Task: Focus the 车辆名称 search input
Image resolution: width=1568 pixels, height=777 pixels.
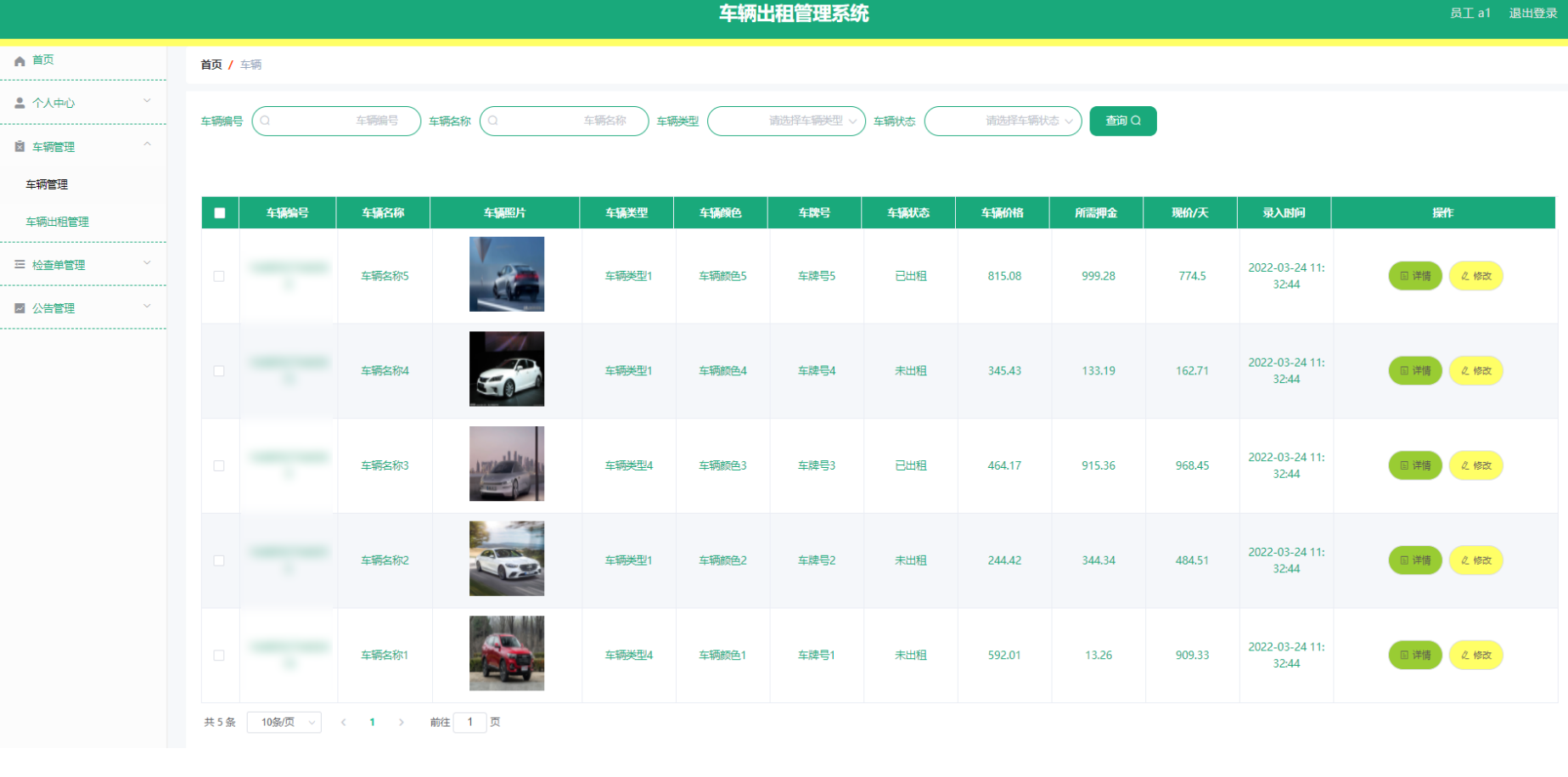Action: 564,121
